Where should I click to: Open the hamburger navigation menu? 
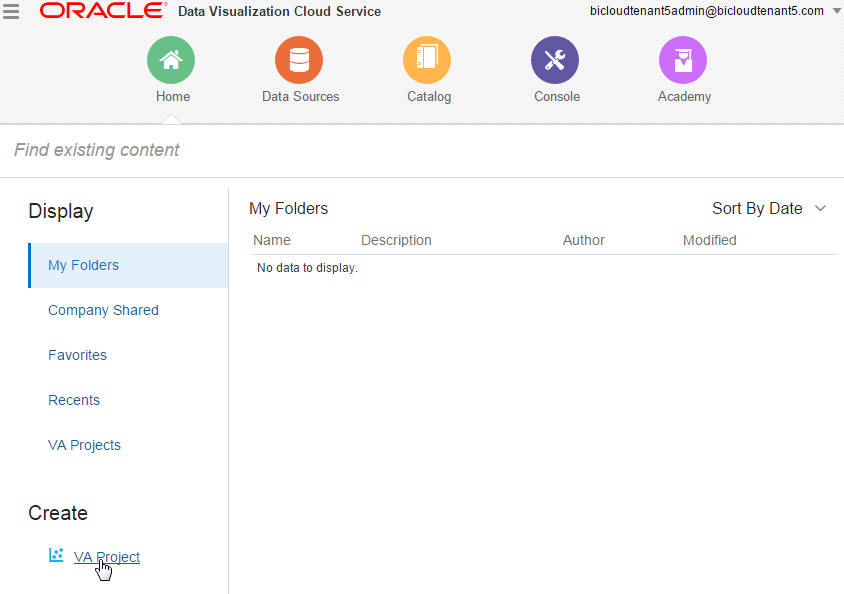[x=11, y=11]
